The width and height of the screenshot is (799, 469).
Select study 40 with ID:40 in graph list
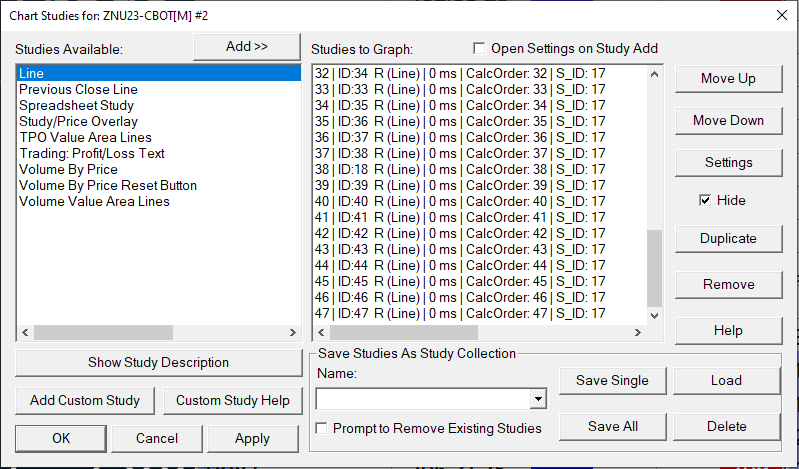point(460,202)
